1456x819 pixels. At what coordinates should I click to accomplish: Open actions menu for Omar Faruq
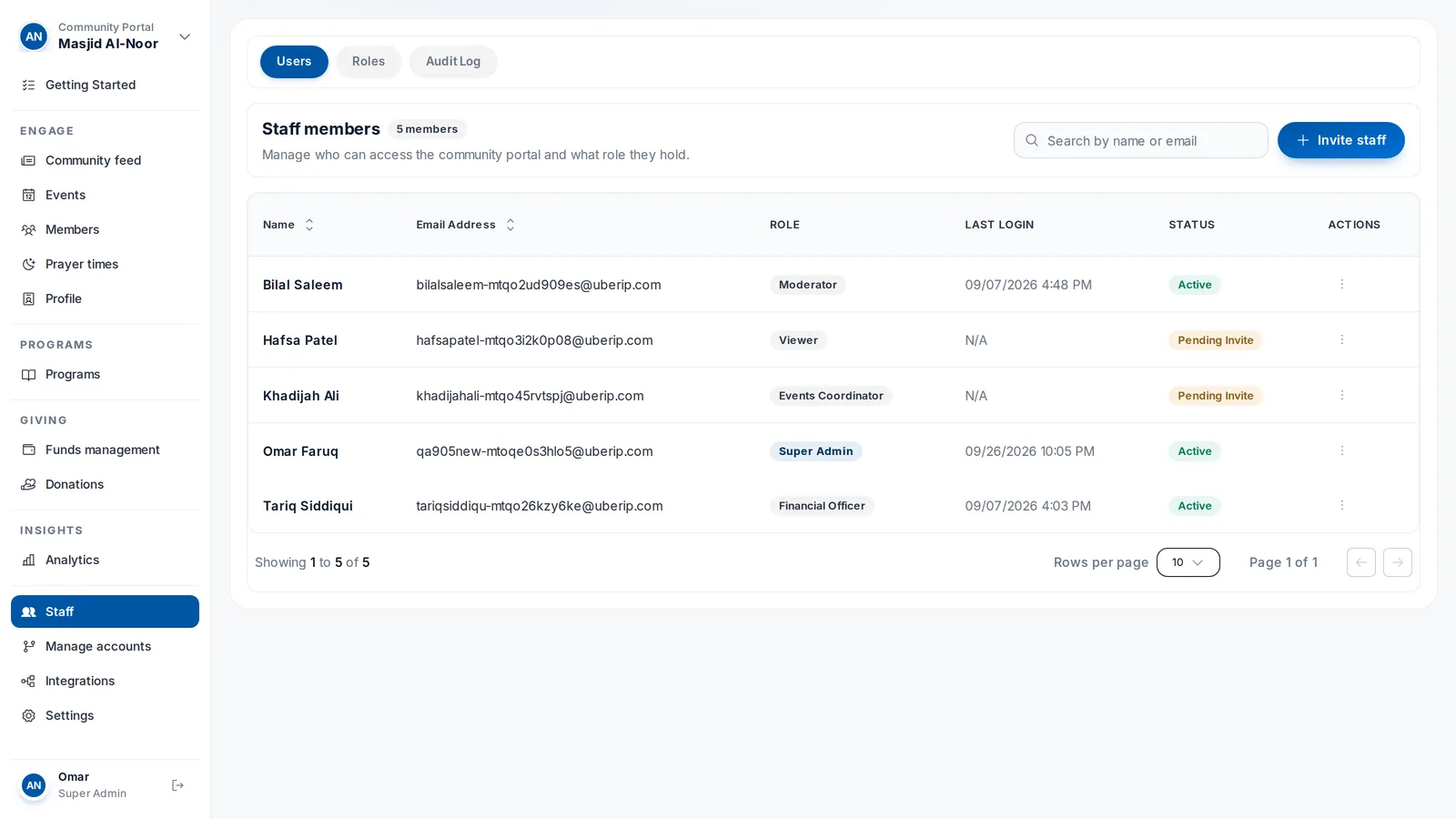(x=1341, y=451)
